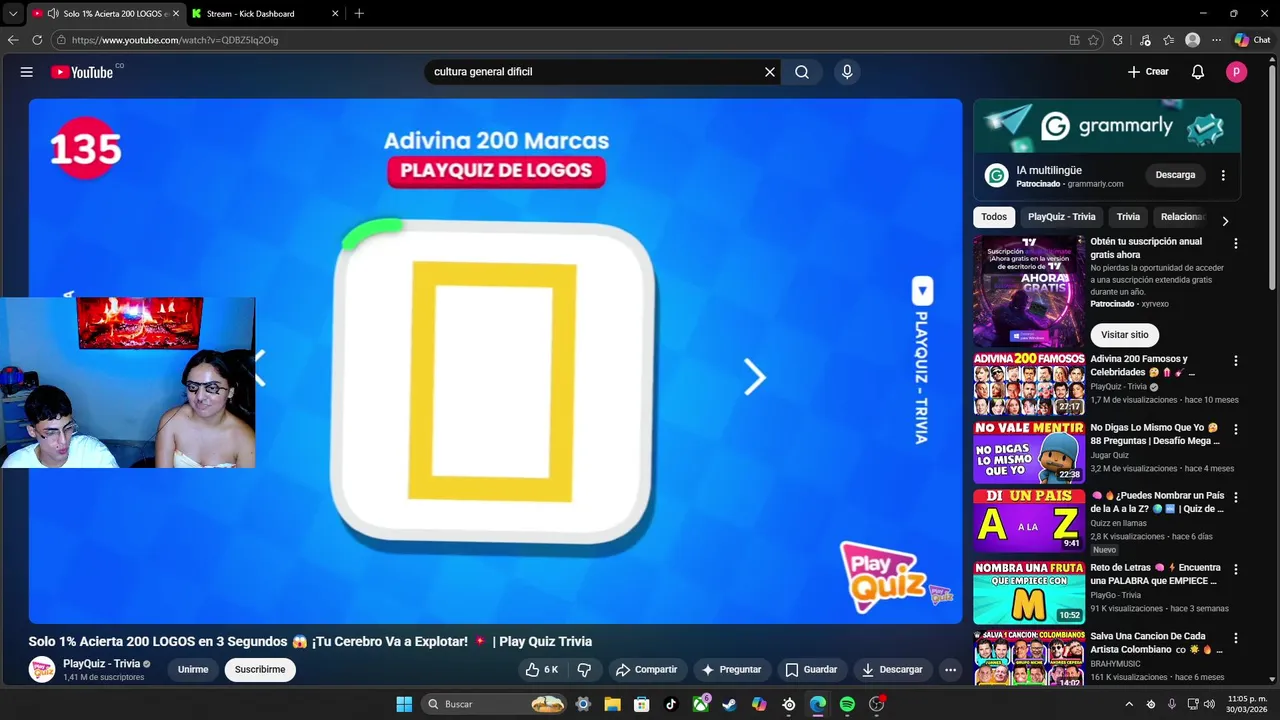Click the Suscribirme button
The height and width of the screenshot is (720, 1280).
260,670
